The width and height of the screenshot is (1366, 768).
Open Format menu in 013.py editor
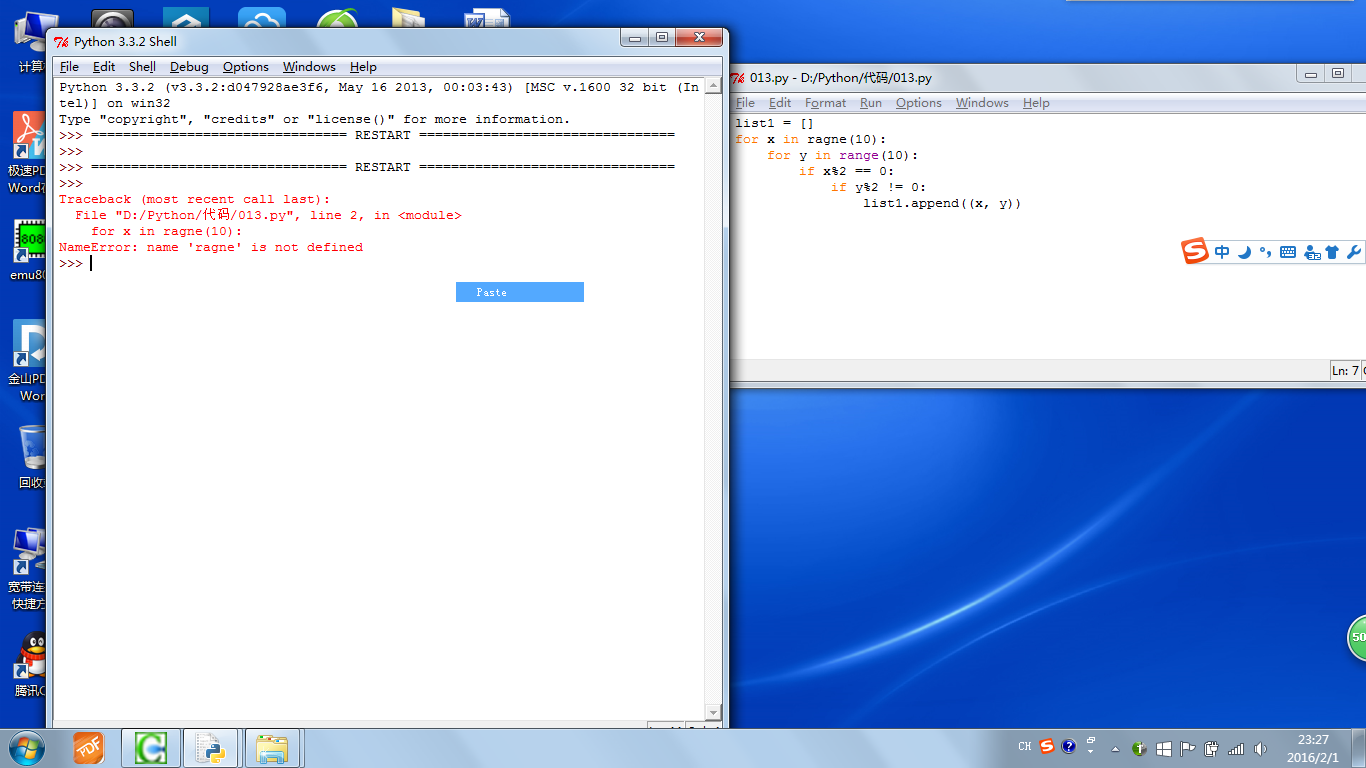[x=825, y=103]
